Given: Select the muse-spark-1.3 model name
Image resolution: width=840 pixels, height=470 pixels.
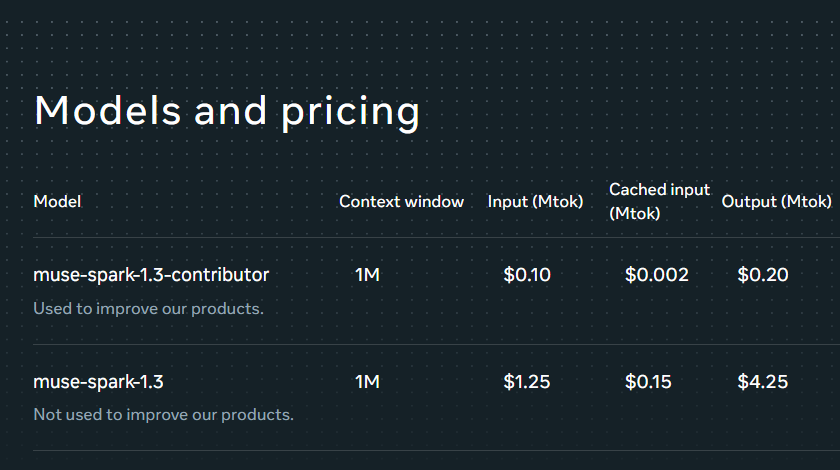Looking at the screenshot, I should (98, 382).
